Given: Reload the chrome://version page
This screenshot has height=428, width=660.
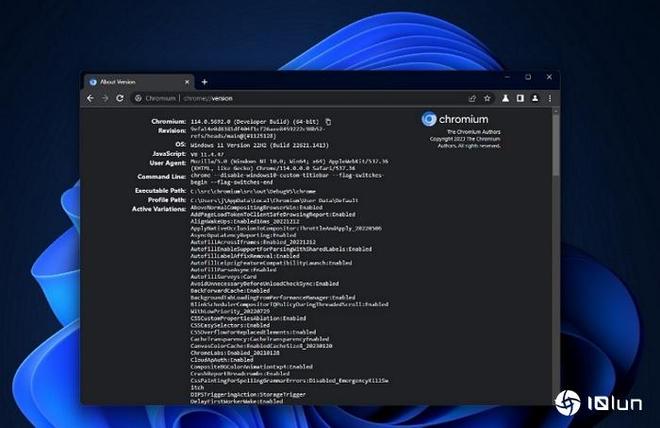Looking at the screenshot, I should coord(120,98).
